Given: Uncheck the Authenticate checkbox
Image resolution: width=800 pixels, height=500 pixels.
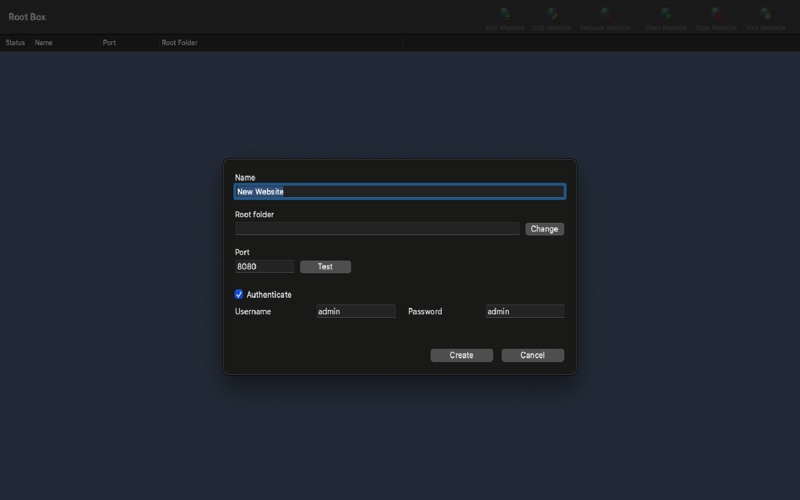Looking at the screenshot, I should [239, 294].
